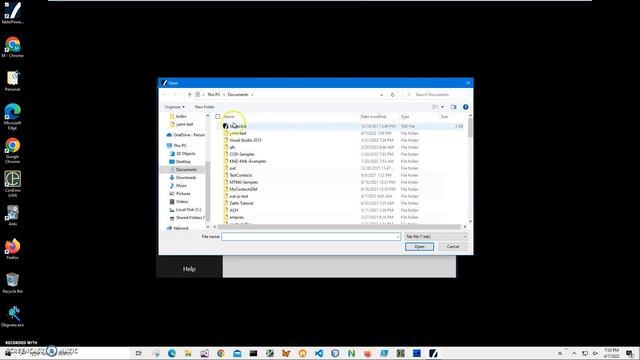Expand the File name history dropdown
Screen dimensions: 640x360
397,237
